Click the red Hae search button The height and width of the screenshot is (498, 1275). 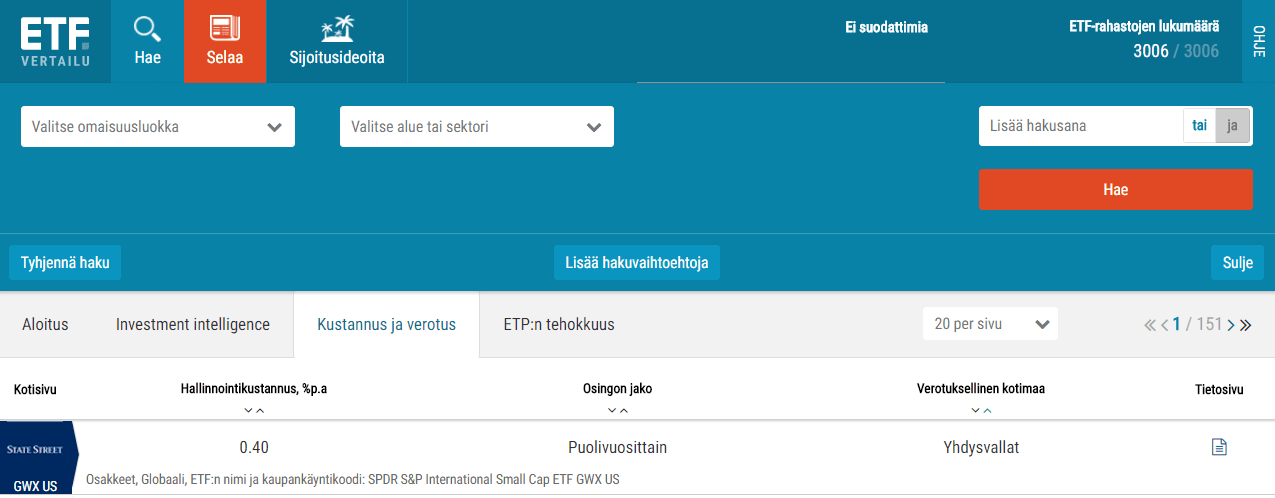coord(1116,189)
